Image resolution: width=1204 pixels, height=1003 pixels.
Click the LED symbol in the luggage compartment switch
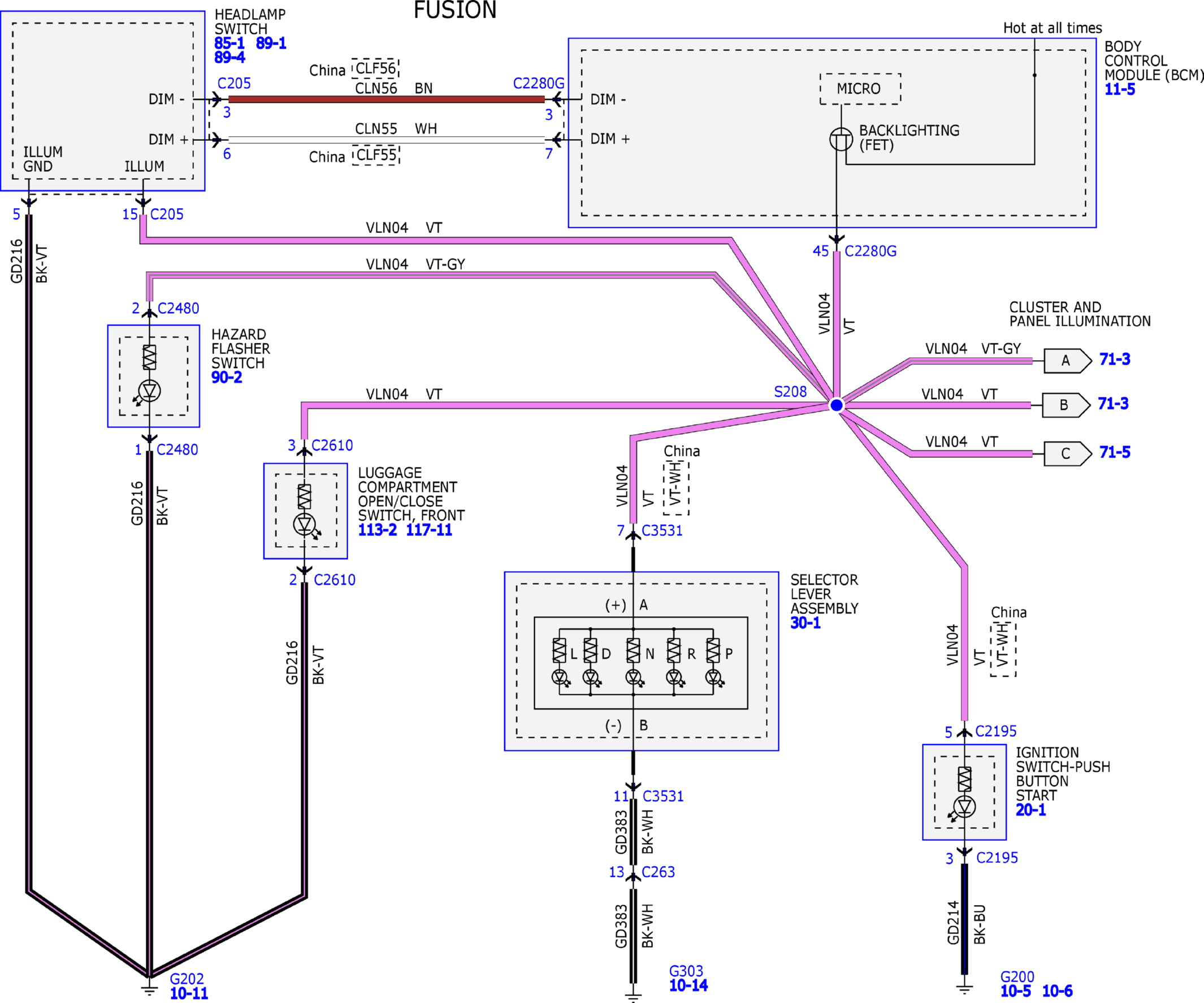[305, 524]
